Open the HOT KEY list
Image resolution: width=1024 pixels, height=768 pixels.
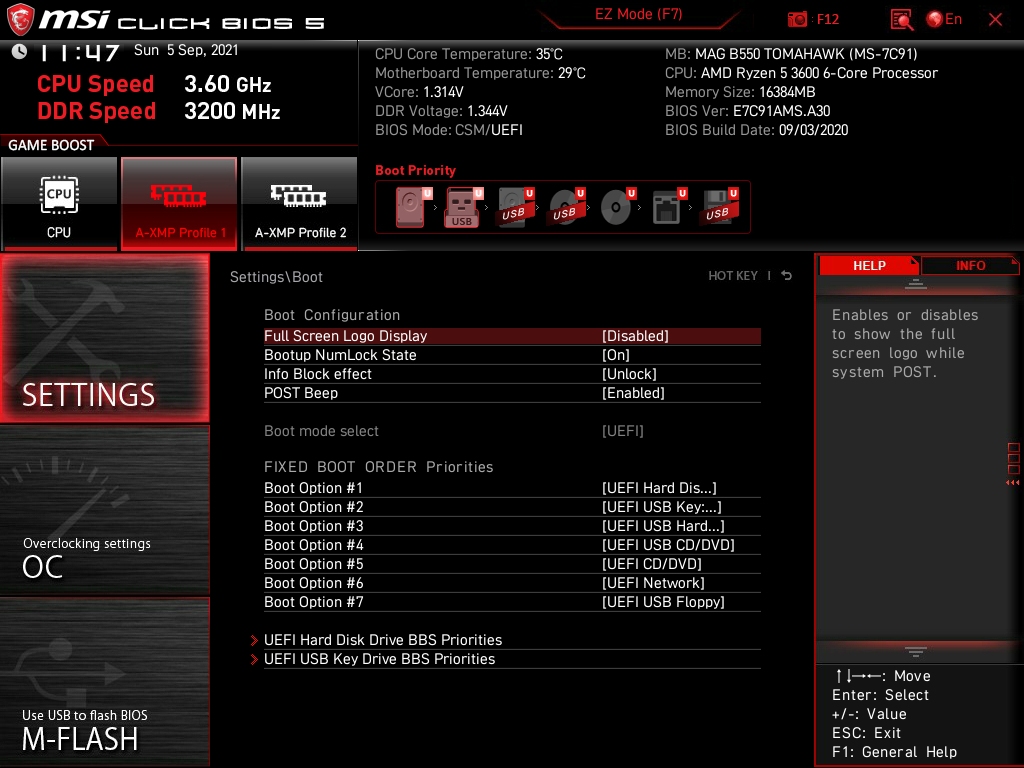click(733, 276)
